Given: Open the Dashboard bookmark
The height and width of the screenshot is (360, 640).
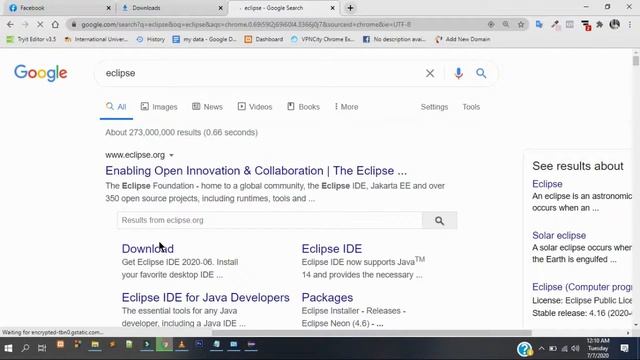Looking at the screenshot, I should coord(264,40).
